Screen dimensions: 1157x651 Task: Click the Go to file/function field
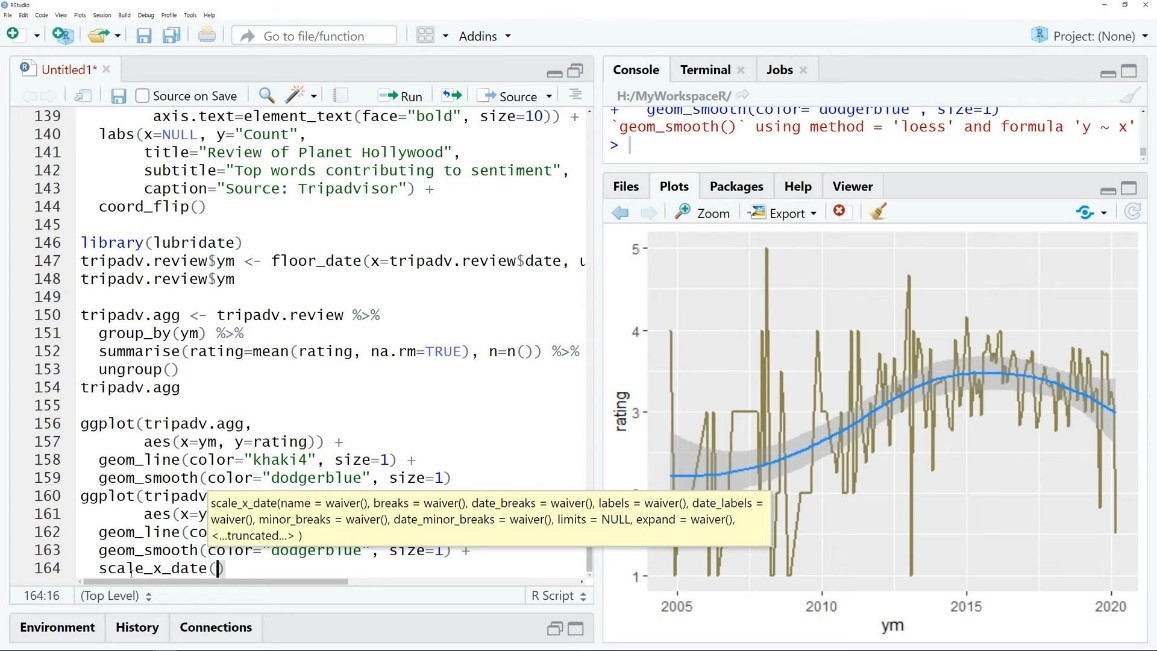[314, 36]
